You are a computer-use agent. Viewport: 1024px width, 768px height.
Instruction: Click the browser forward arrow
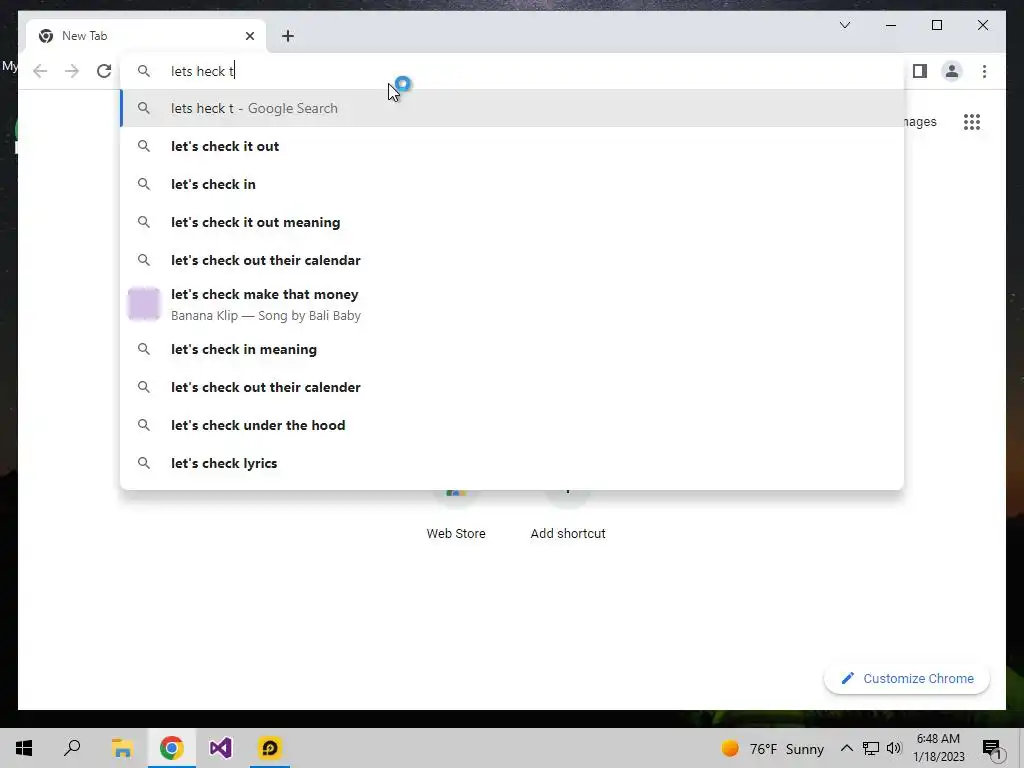click(72, 71)
